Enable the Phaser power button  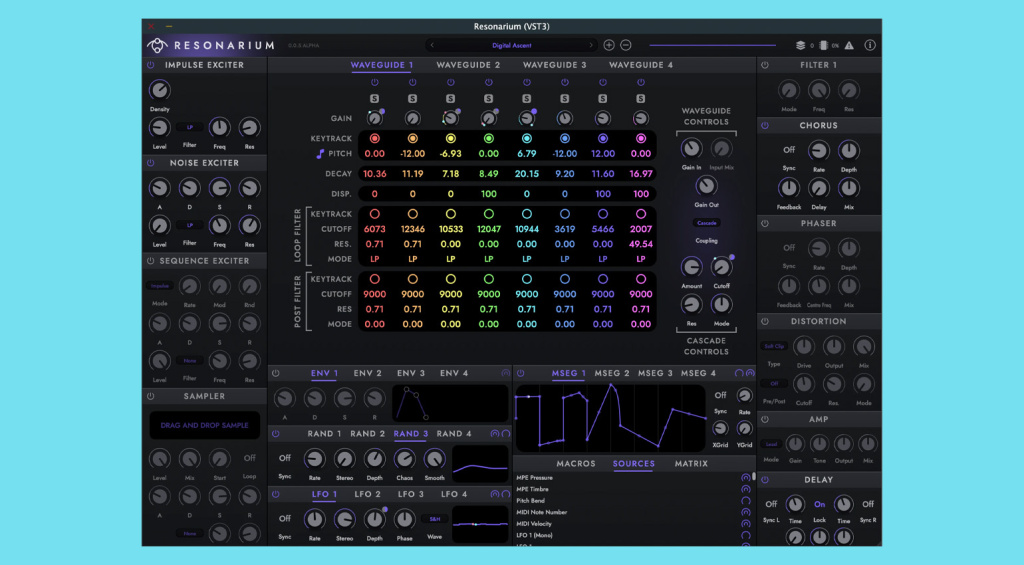[x=765, y=223]
